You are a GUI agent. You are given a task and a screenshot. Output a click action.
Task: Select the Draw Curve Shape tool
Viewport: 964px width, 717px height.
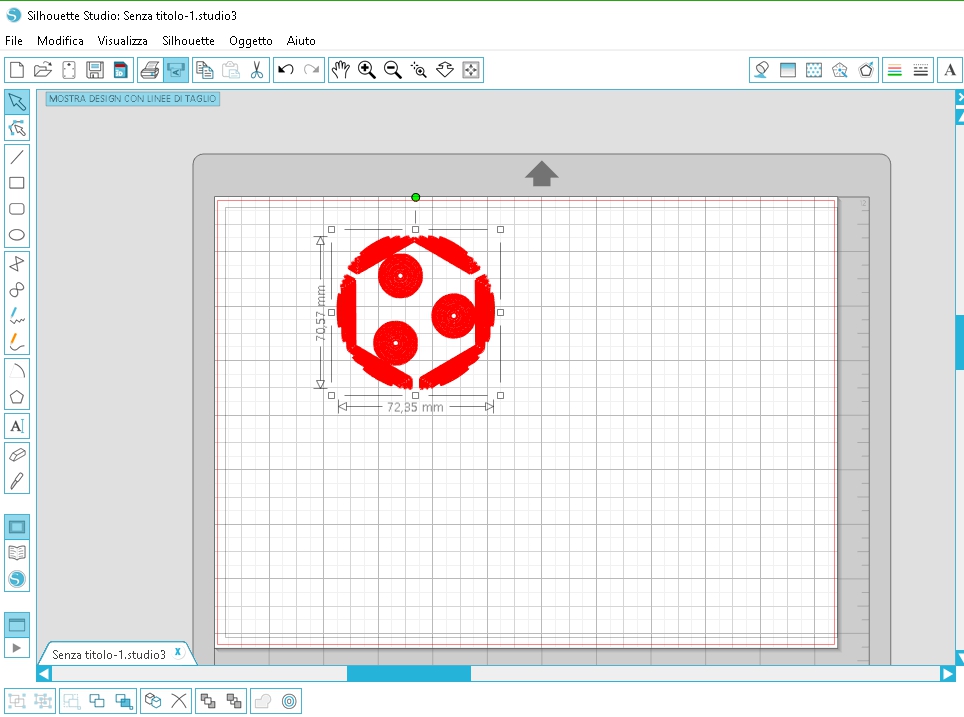17,290
